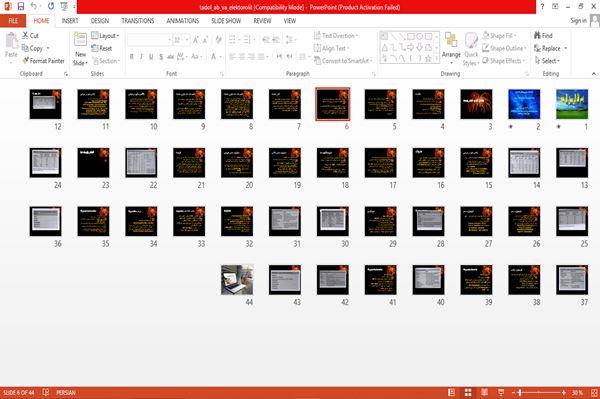This screenshot has width=600, height=399.
Task: Switch to Reading View in the status bar
Action: point(484,392)
